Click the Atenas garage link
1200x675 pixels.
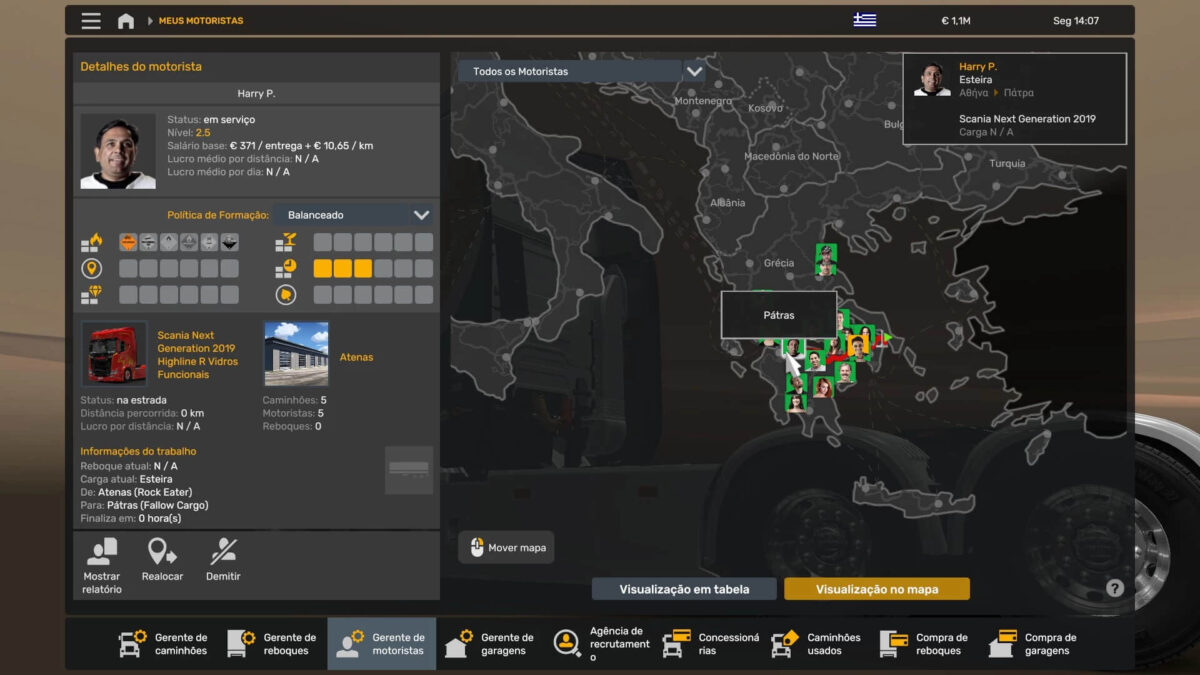356,357
